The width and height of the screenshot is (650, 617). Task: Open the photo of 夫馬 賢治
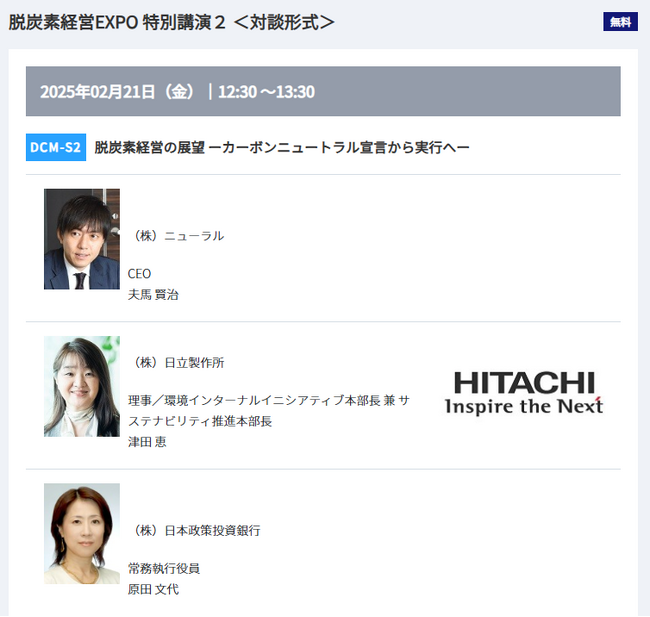point(82,239)
